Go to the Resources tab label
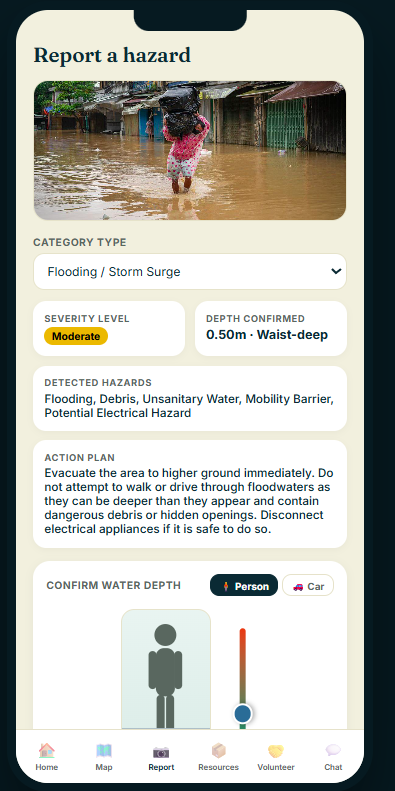 click(218, 767)
